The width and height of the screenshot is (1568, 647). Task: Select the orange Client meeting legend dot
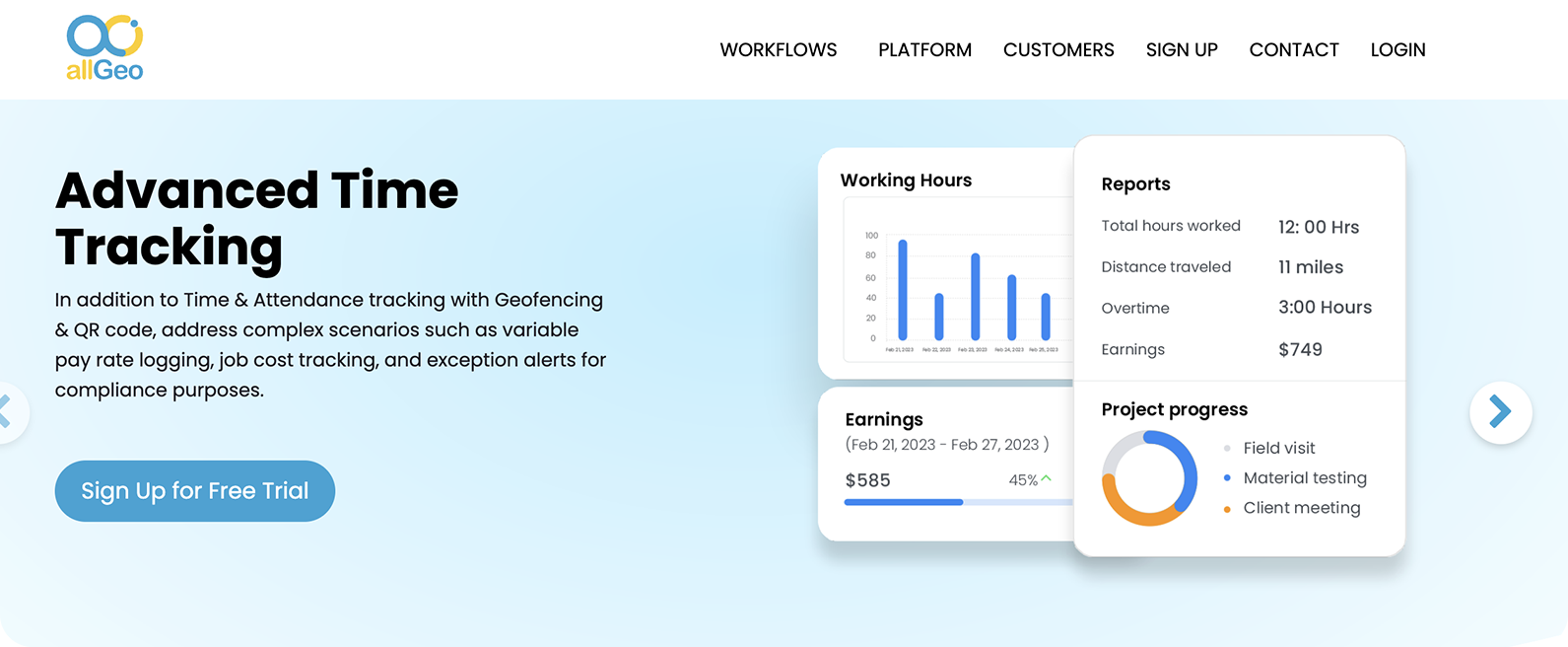click(x=1227, y=509)
